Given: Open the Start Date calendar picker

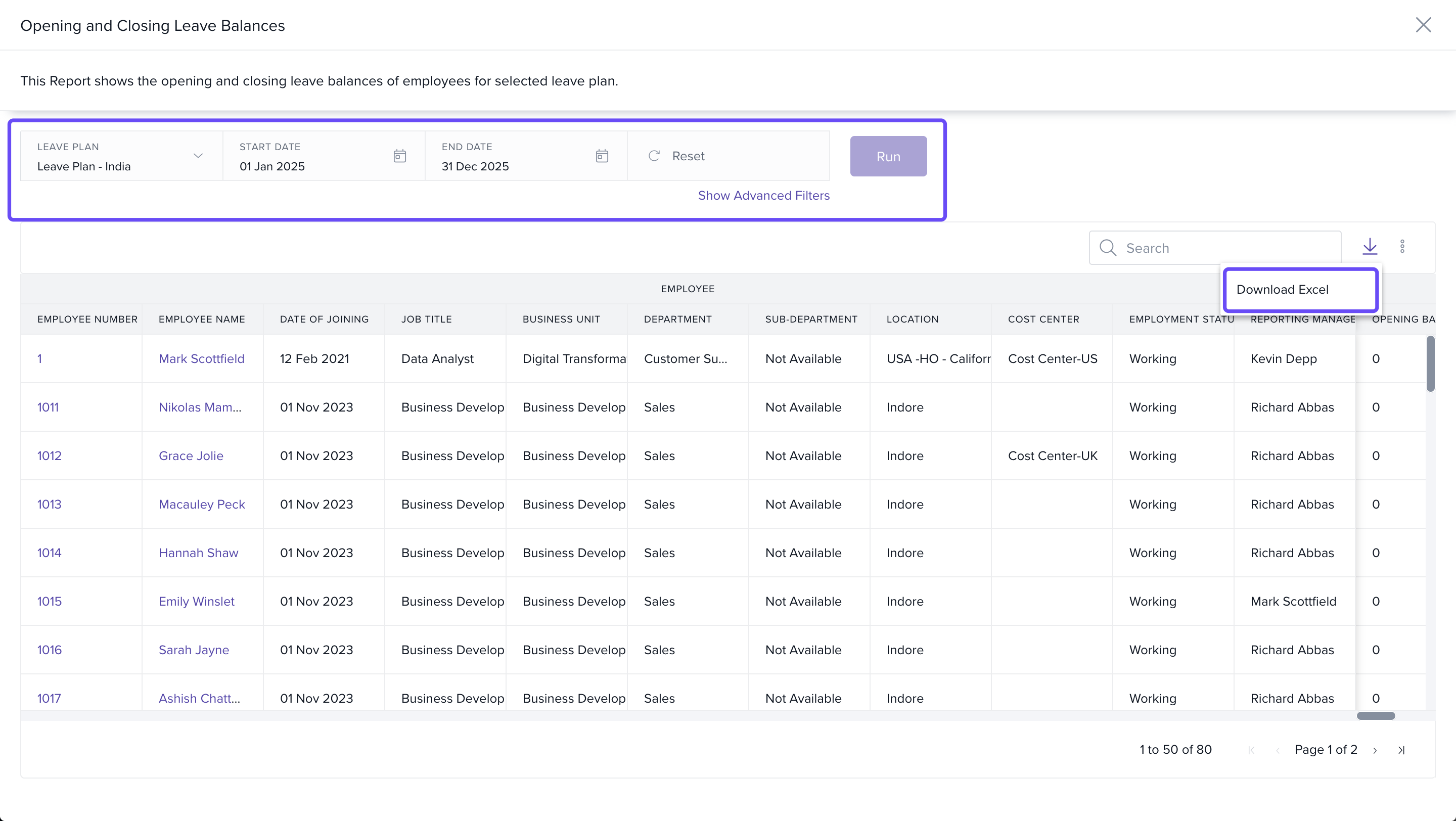Looking at the screenshot, I should (x=399, y=156).
